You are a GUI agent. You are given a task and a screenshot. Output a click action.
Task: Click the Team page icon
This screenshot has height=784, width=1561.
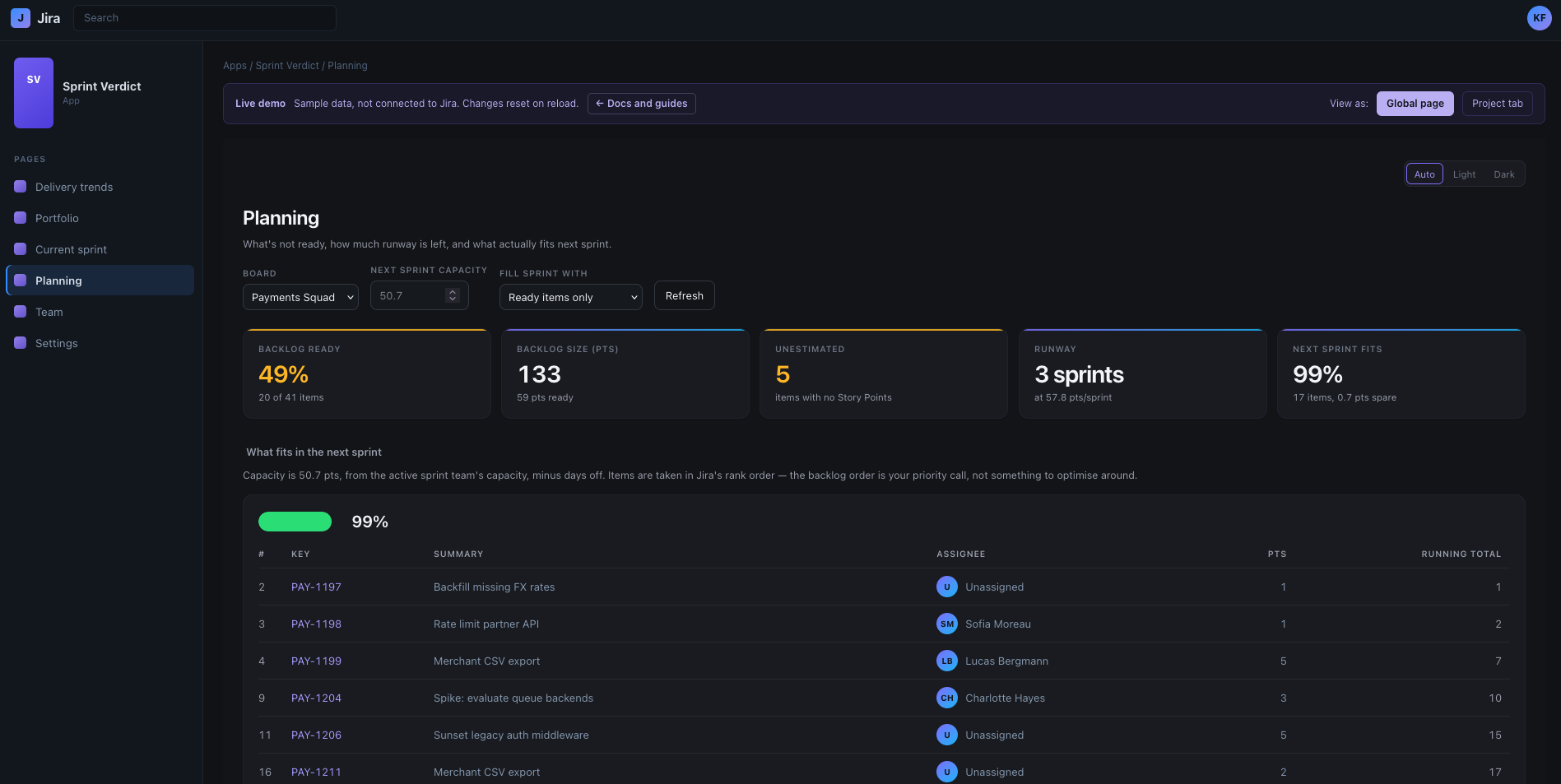click(21, 312)
